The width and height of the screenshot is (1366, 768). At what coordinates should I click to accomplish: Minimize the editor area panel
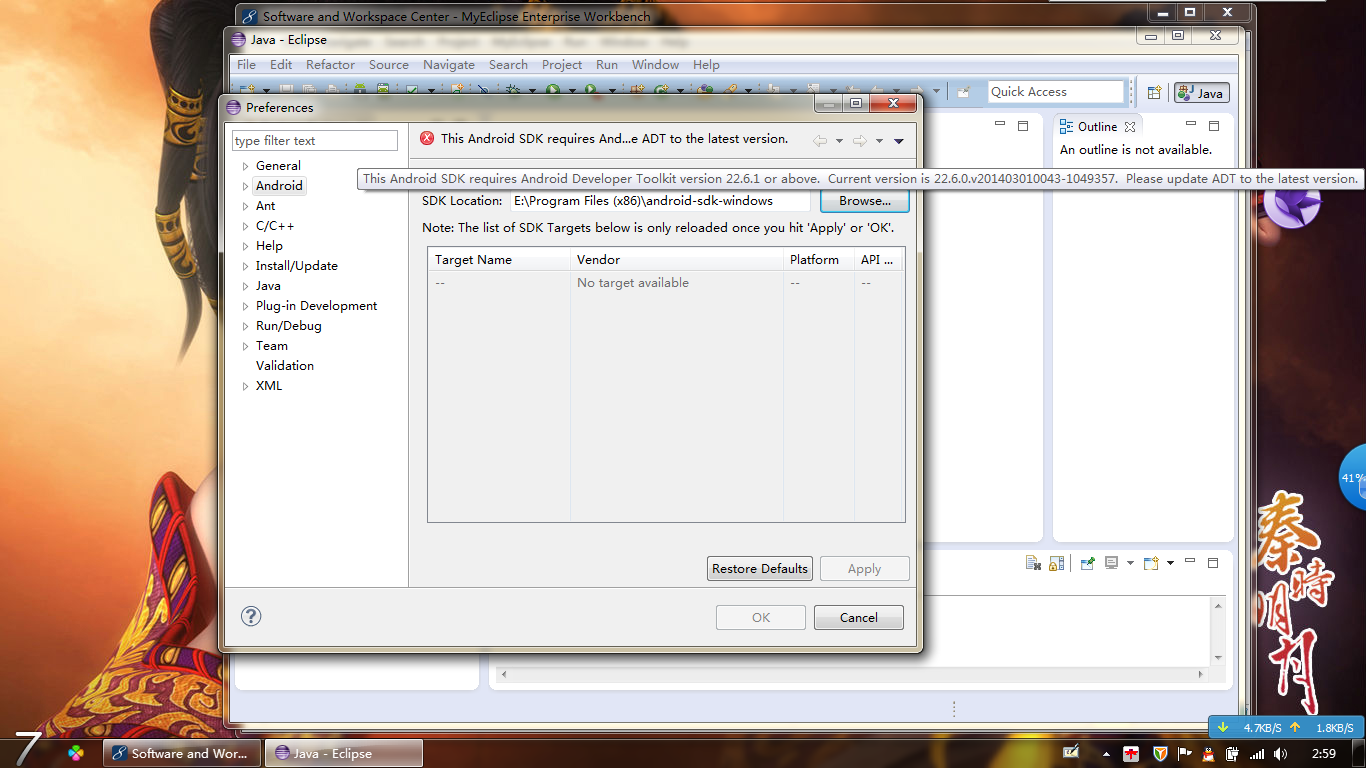click(x=999, y=125)
